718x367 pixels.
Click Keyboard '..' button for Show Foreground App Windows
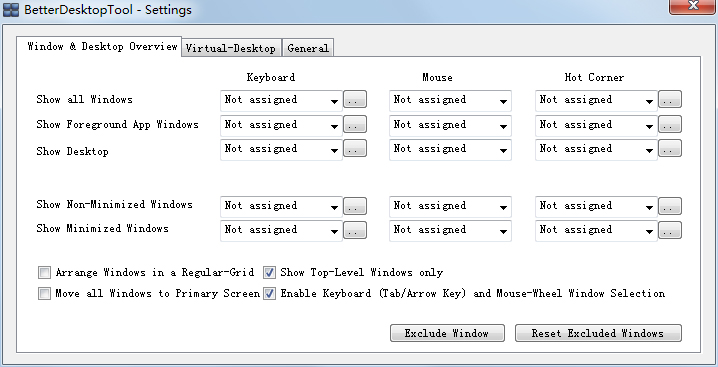(x=355, y=124)
